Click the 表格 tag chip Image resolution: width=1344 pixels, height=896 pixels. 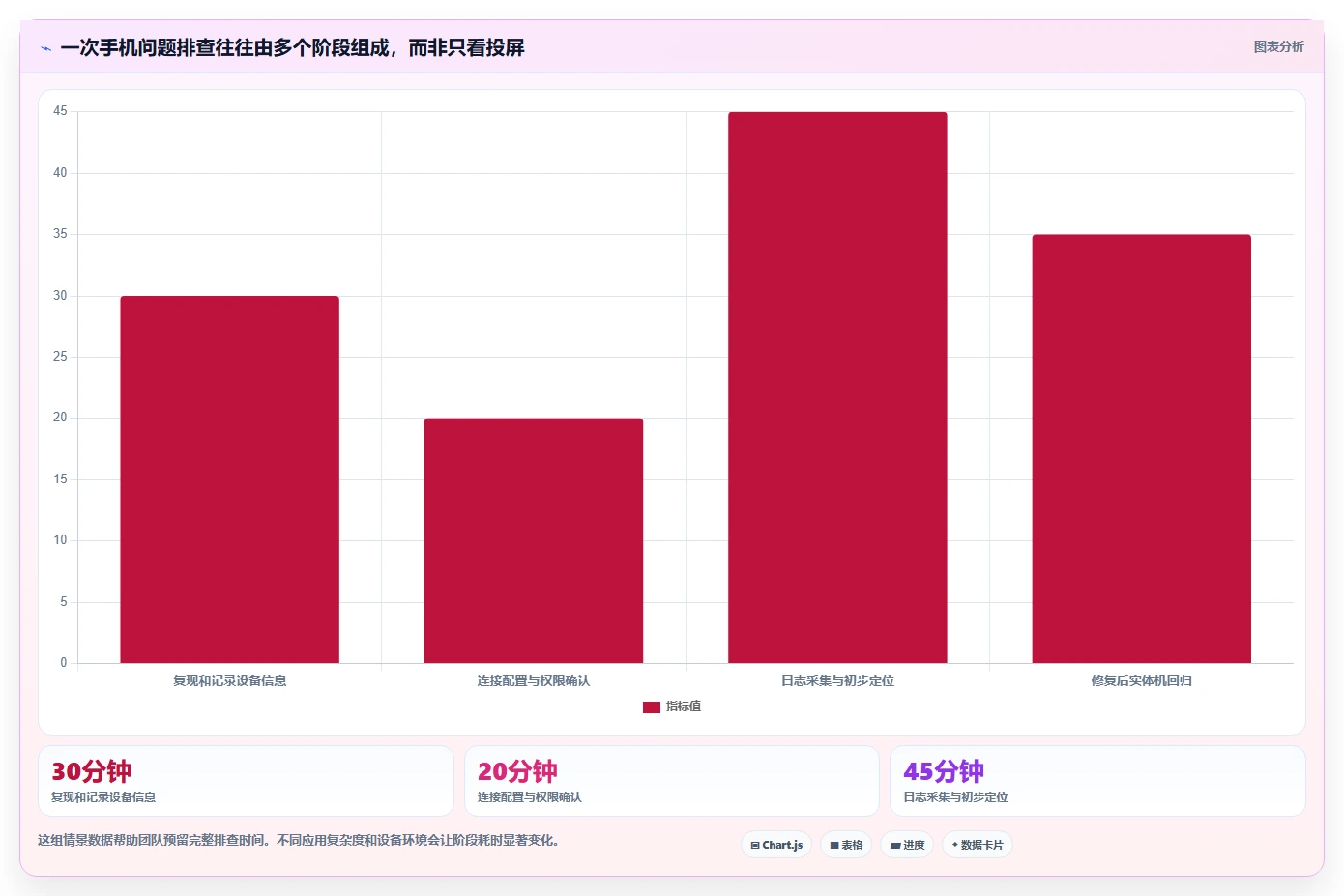(846, 845)
